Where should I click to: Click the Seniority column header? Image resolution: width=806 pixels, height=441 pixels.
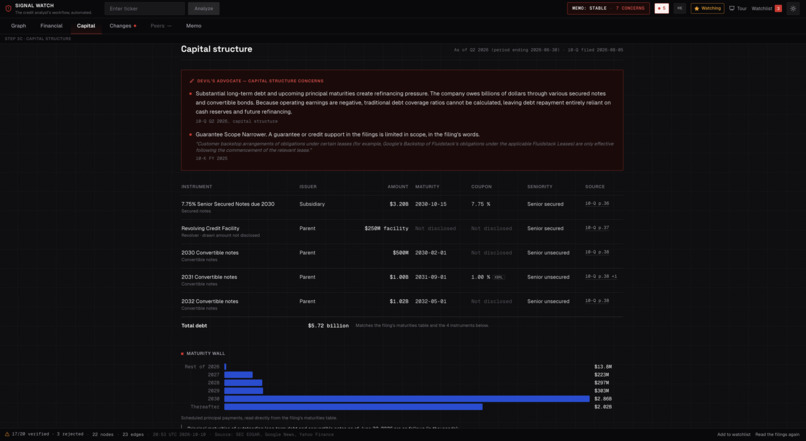coord(540,187)
